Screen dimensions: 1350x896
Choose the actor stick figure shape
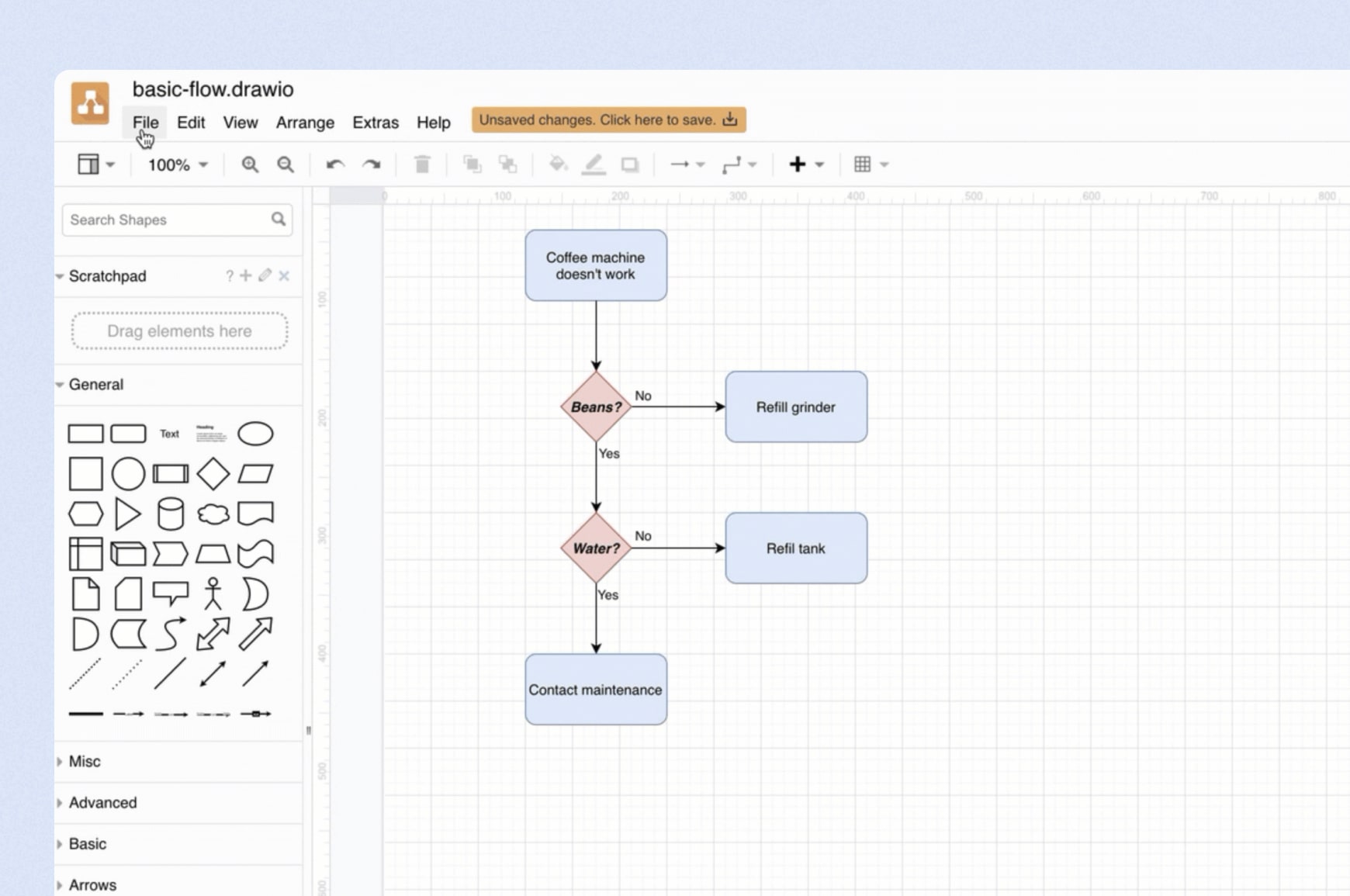tap(213, 594)
